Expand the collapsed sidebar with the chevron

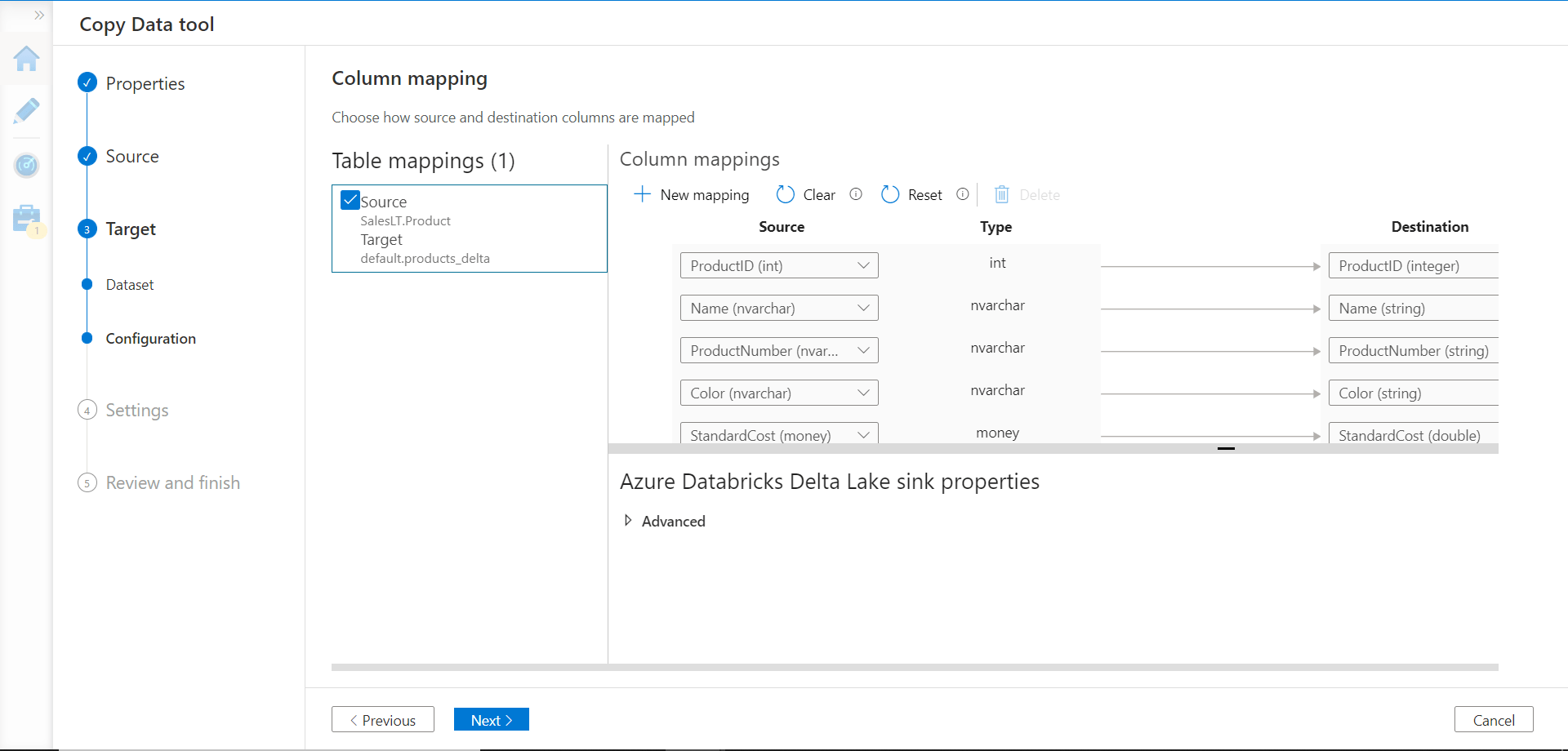point(38,15)
